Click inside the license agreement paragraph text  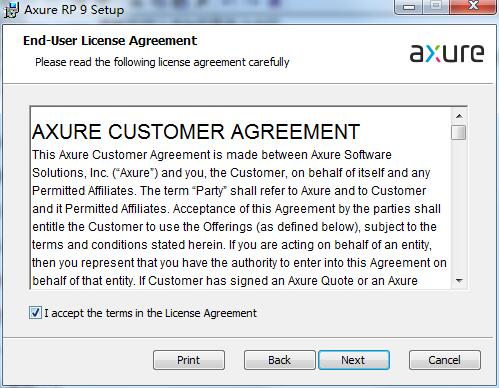pyautogui.click(x=239, y=218)
